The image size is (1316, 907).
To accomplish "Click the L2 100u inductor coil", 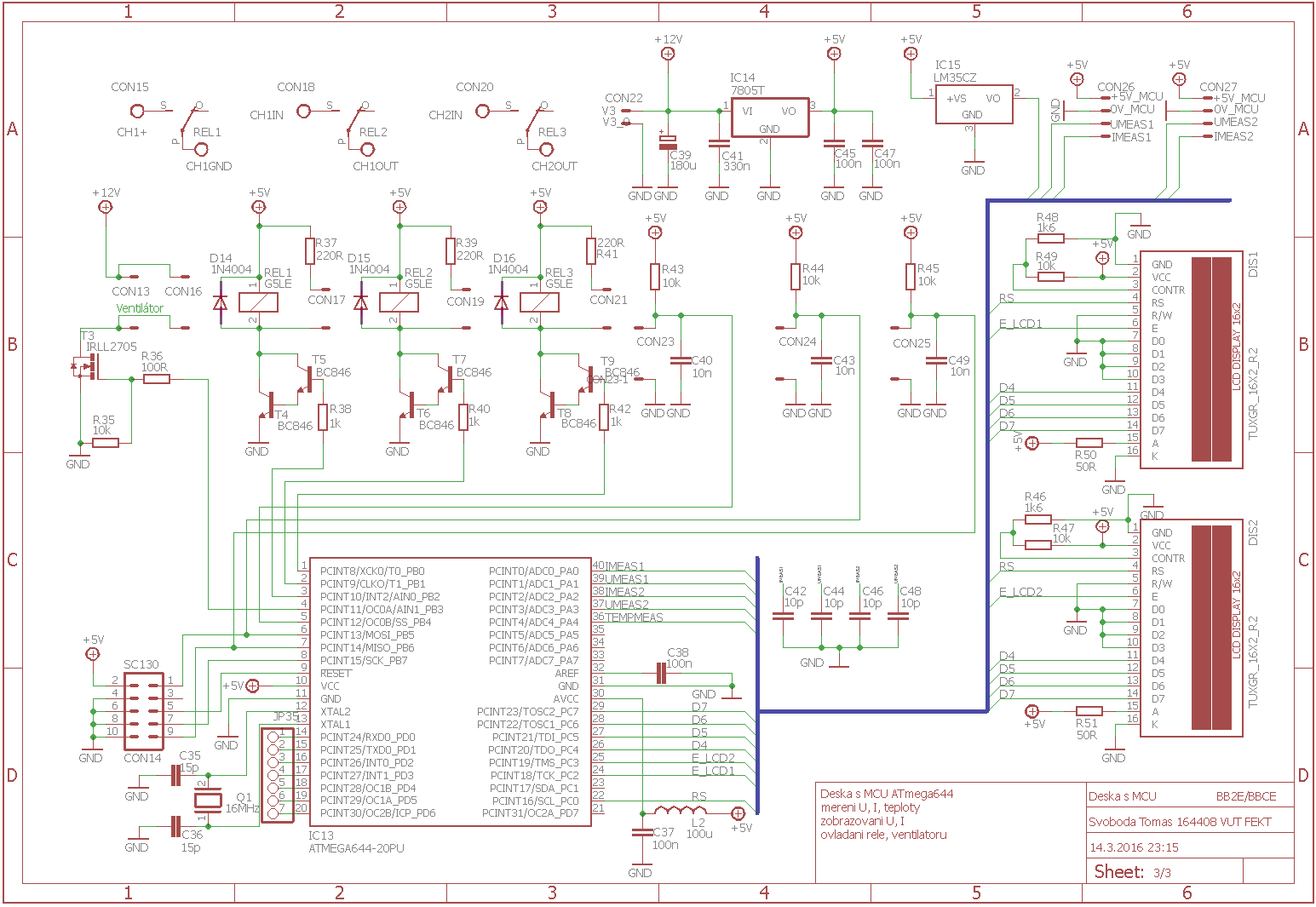I will pos(679,812).
